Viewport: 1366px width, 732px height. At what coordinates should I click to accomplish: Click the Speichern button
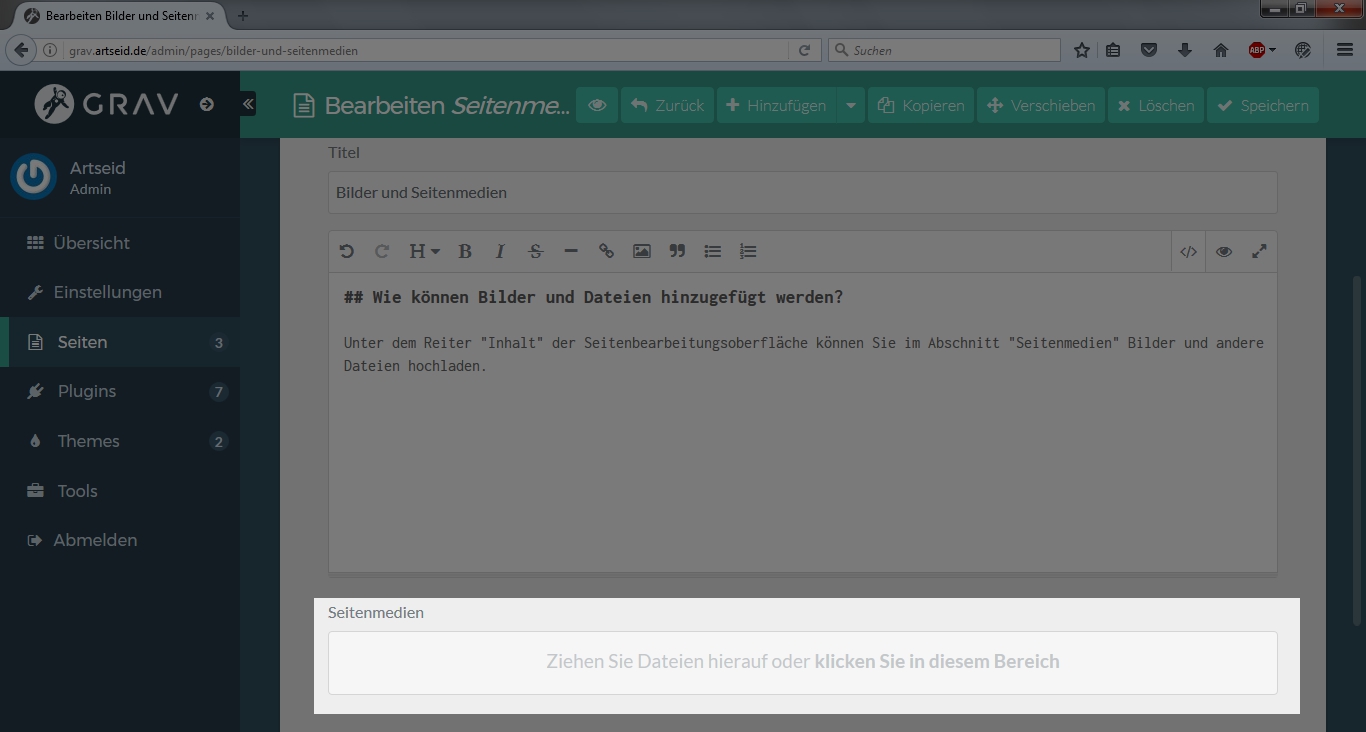point(1263,105)
